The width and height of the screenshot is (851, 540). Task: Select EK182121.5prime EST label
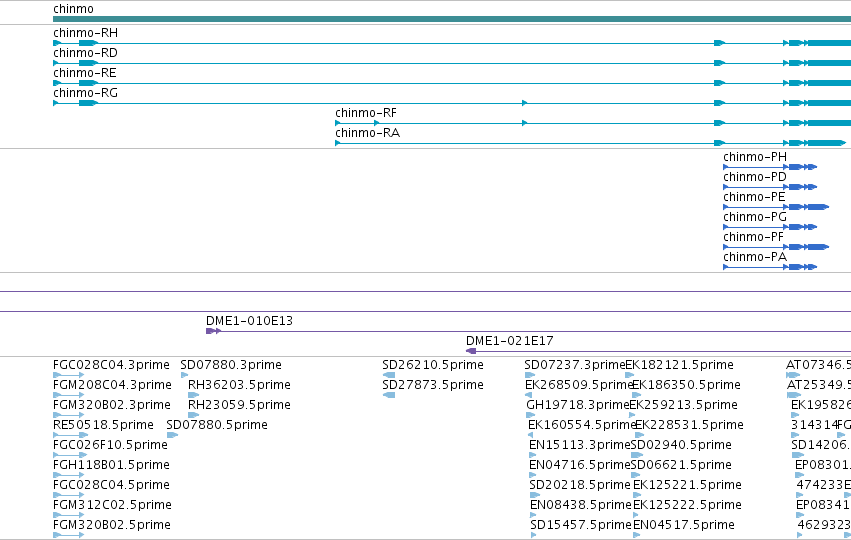pos(679,365)
